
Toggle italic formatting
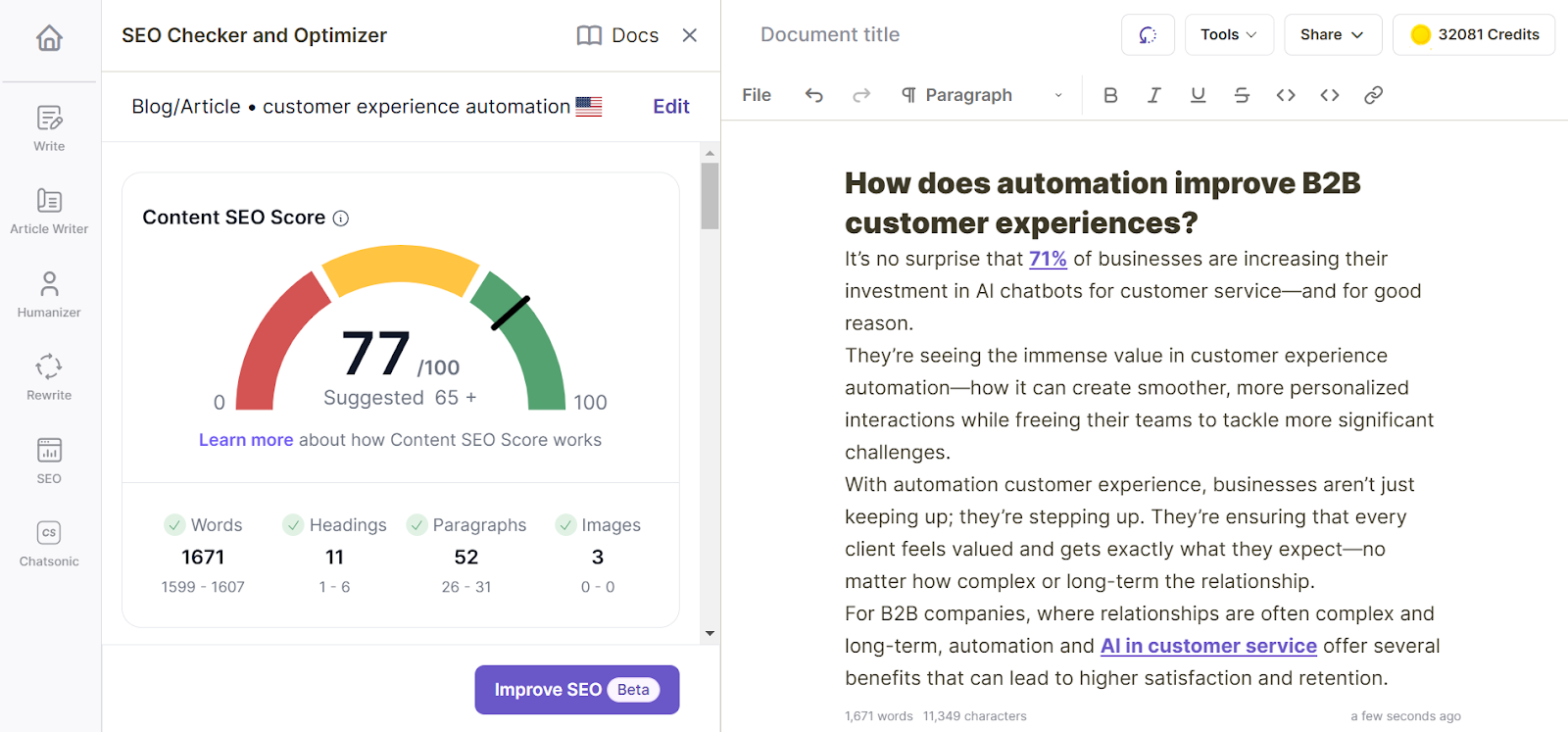pyautogui.click(x=1153, y=95)
